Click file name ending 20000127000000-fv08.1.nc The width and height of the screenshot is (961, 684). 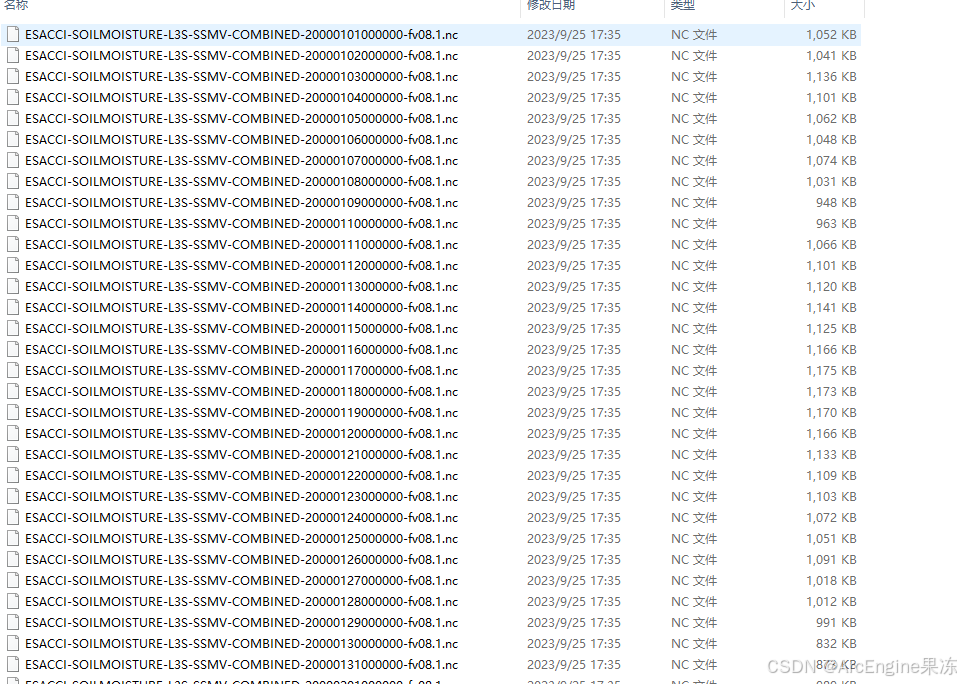(241, 580)
